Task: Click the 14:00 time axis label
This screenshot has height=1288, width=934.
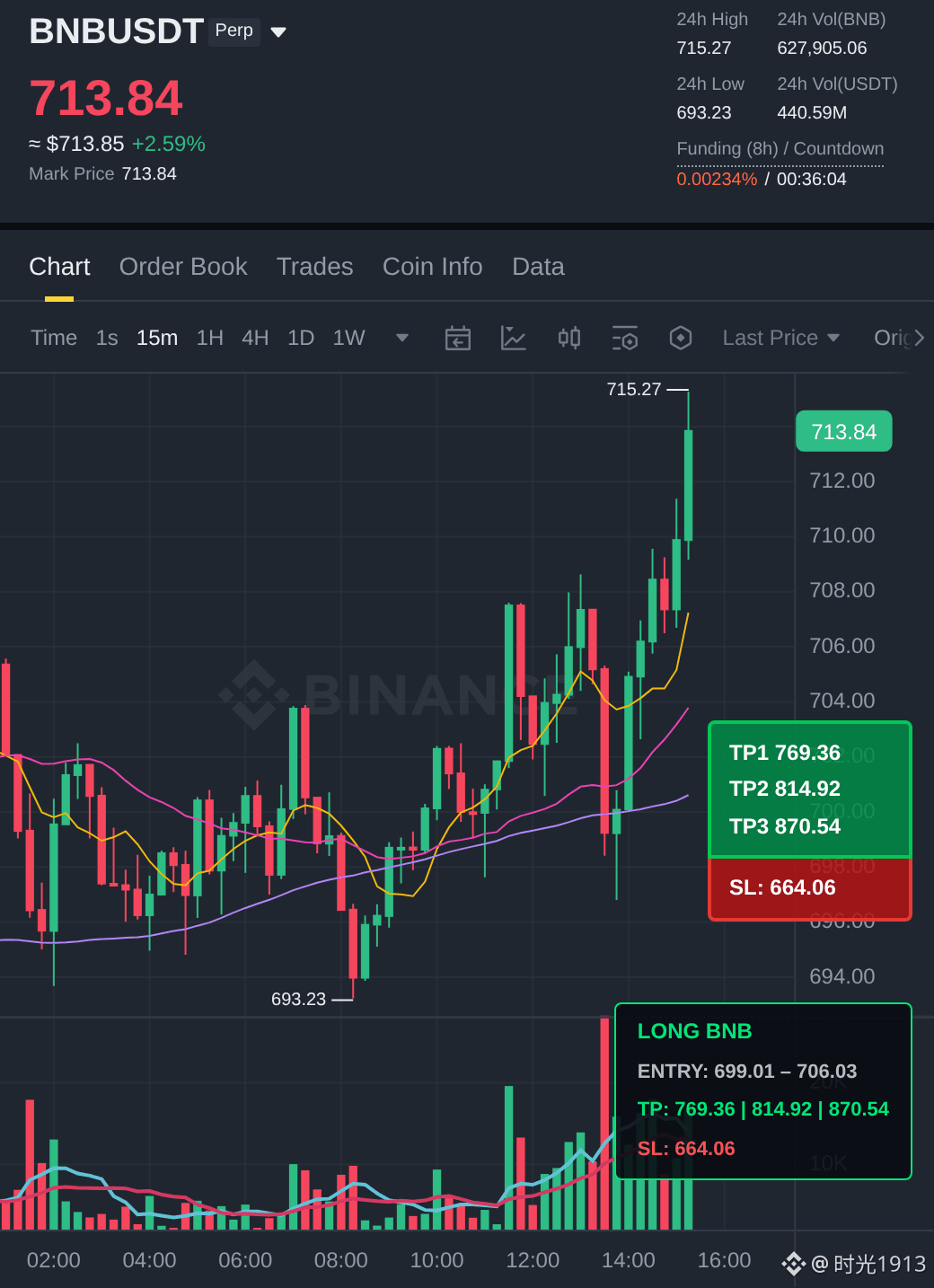Action: 629,1260
